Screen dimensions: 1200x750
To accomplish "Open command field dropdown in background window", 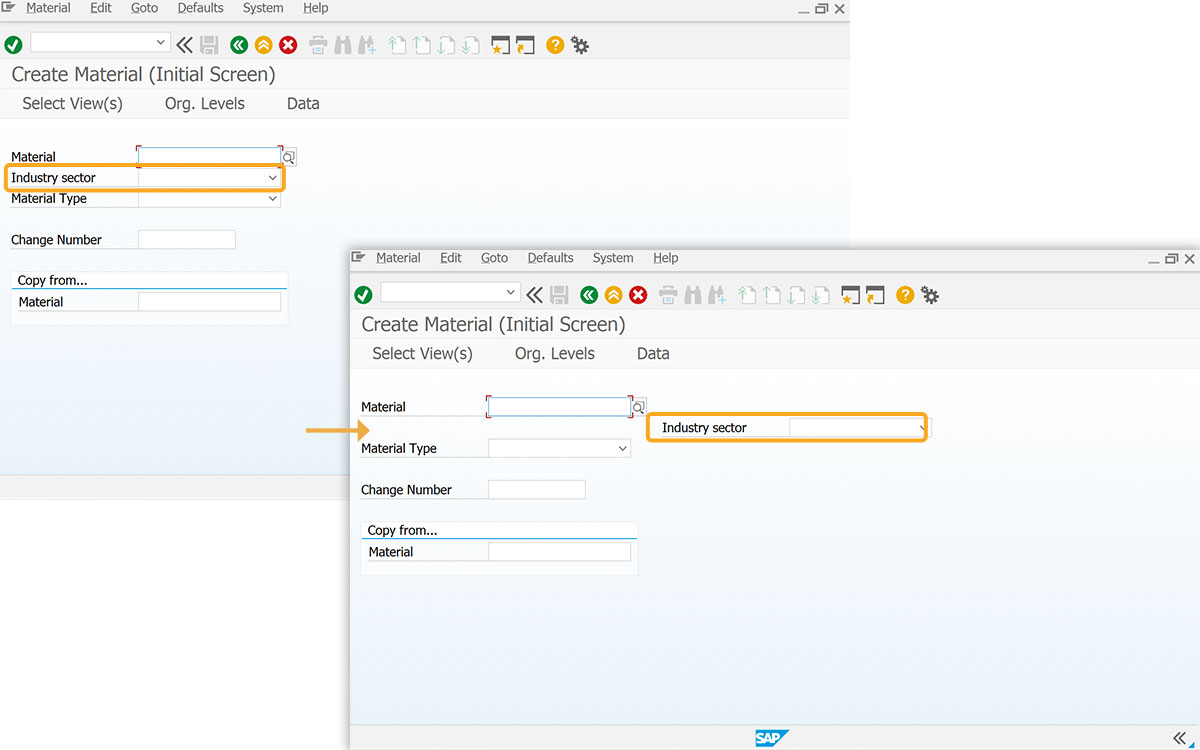I will [160, 43].
